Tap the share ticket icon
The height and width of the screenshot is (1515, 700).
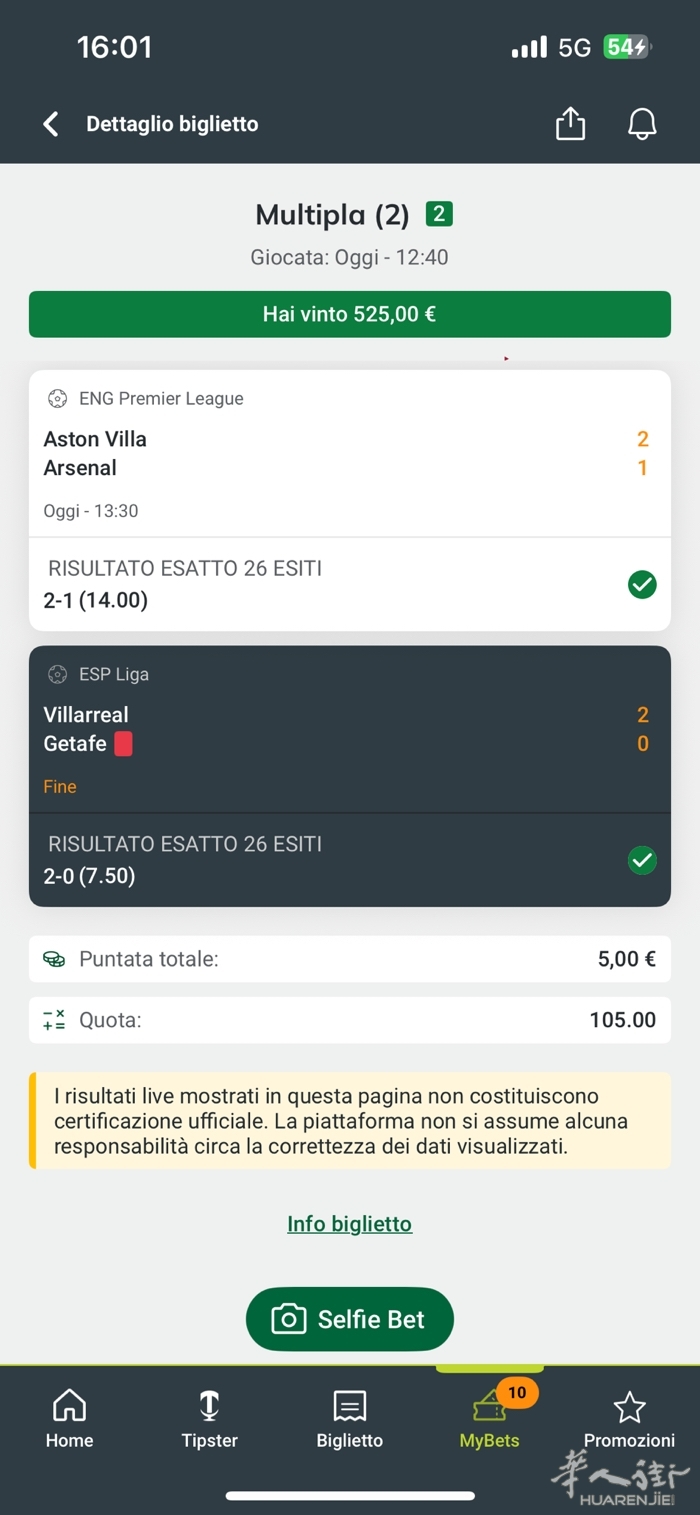tap(570, 124)
